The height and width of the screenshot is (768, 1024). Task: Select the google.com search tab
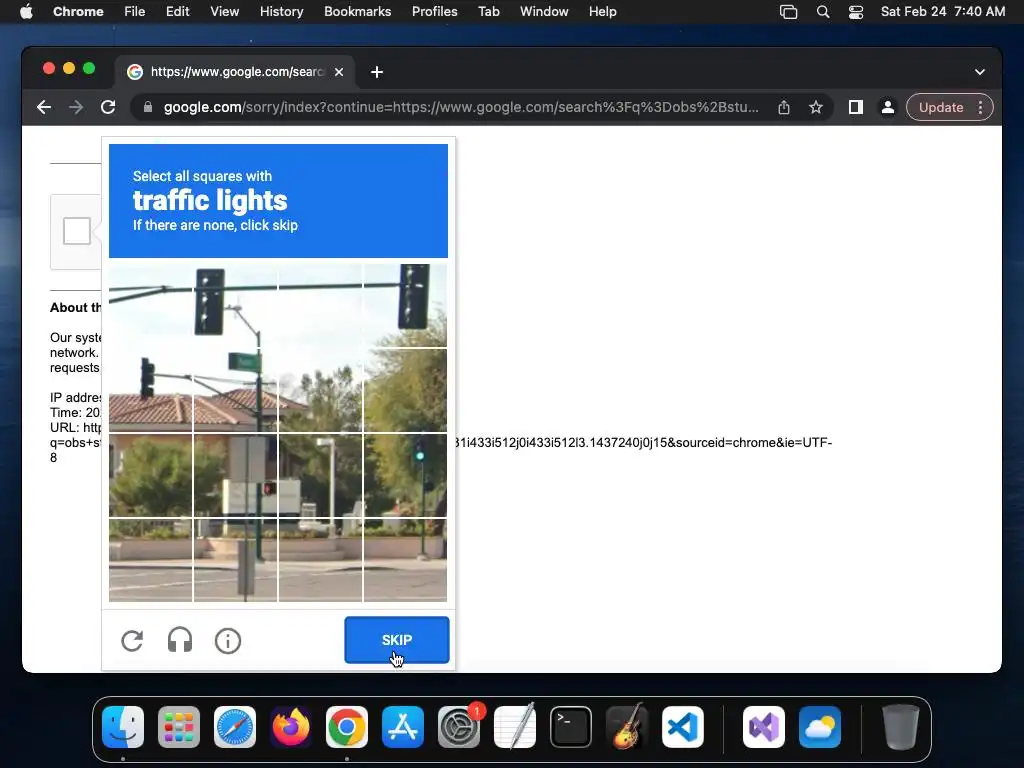pos(235,72)
